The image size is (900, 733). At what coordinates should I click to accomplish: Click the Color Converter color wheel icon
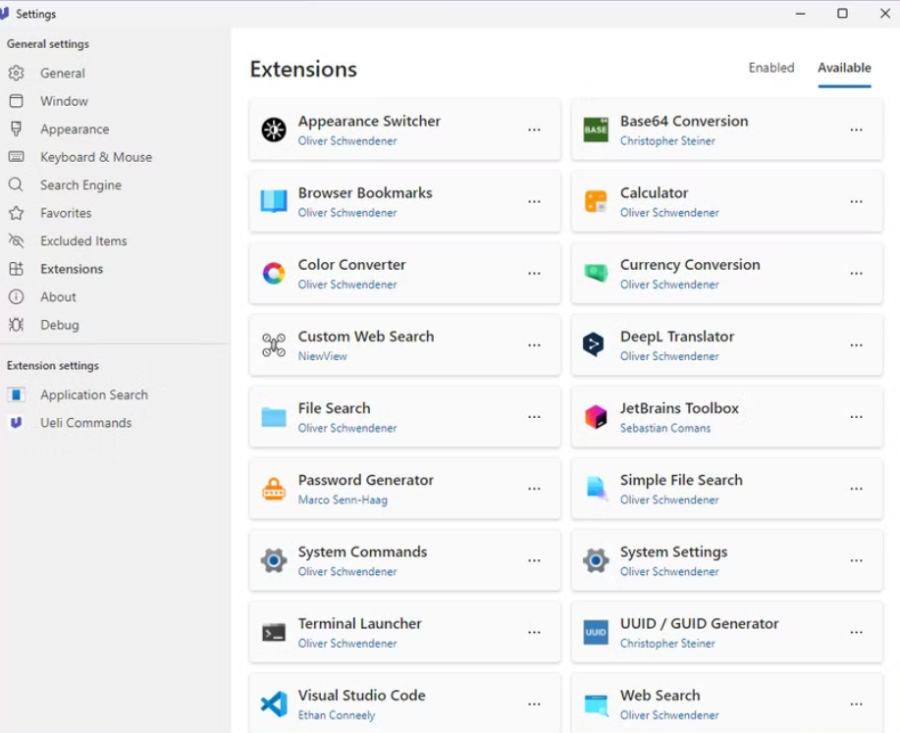[273, 274]
